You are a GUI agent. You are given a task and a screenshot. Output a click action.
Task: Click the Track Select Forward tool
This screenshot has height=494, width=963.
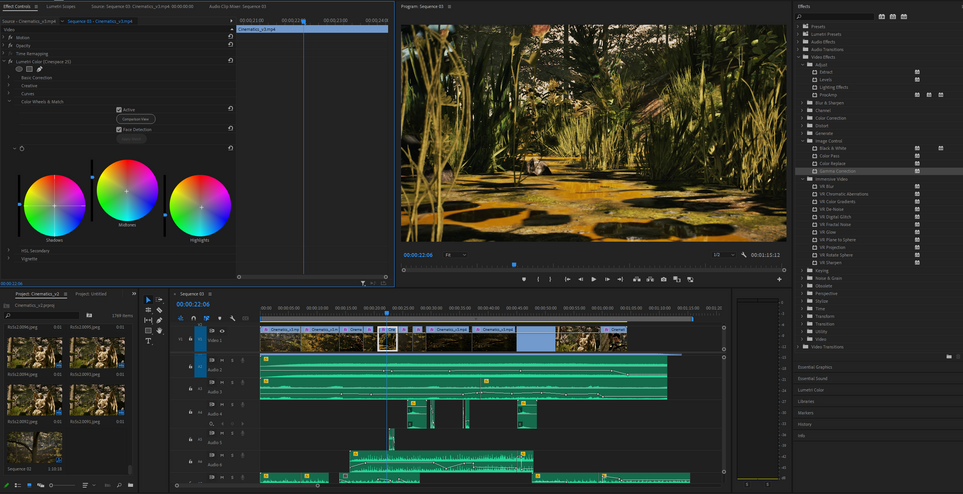coord(159,299)
